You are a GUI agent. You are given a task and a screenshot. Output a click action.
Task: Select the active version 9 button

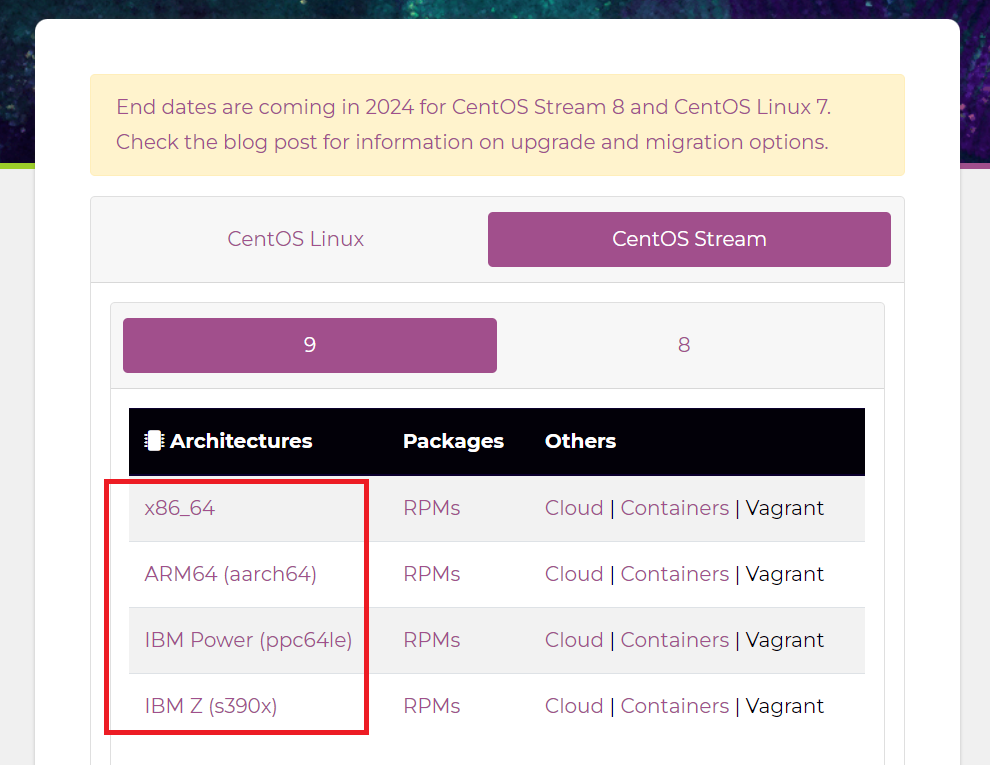click(309, 344)
